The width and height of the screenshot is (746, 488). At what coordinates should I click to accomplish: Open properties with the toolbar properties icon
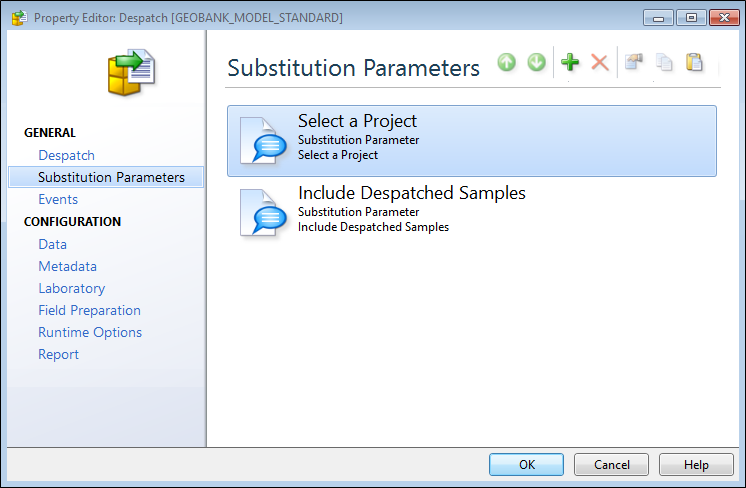point(634,62)
